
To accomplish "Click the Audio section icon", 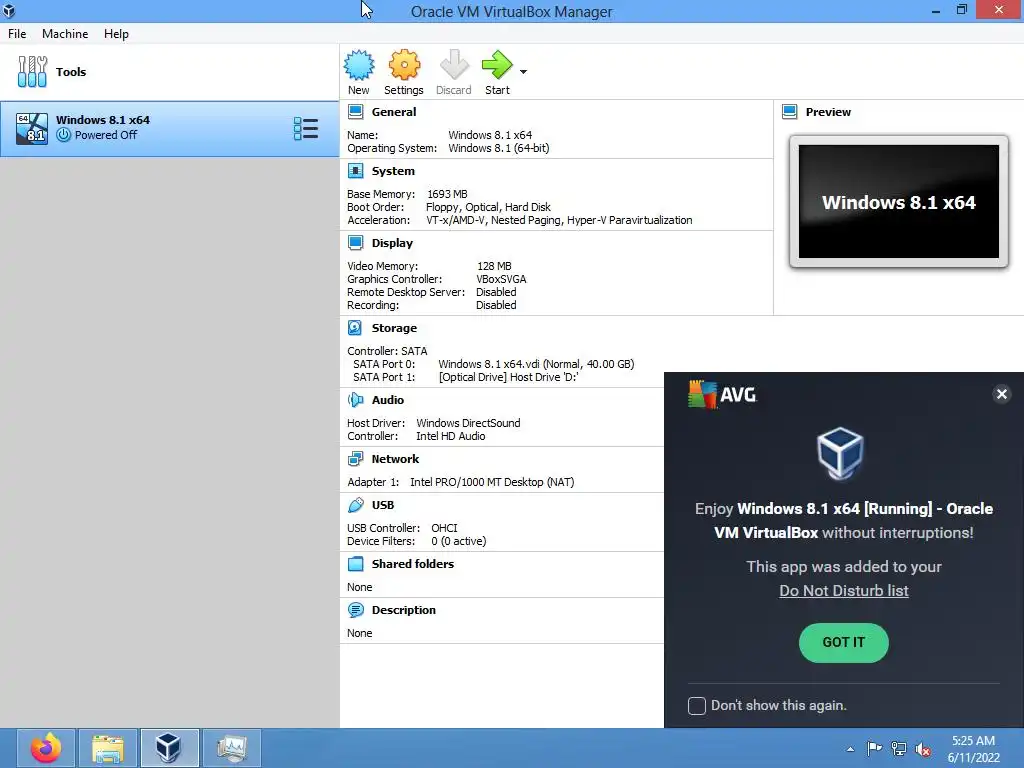I will pyautogui.click(x=355, y=400).
